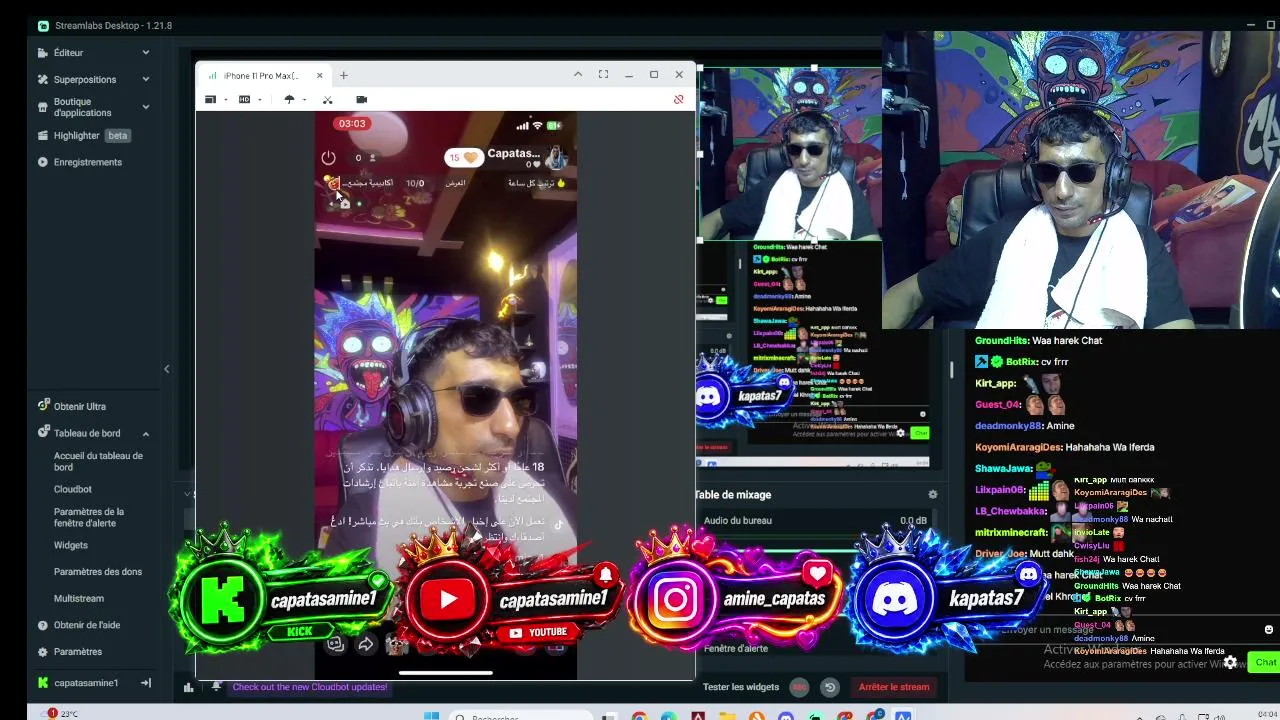The width and height of the screenshot is (1280, 720).
Task: Click the Highlighter lightbulb icon
Action: tap(43, 135)
